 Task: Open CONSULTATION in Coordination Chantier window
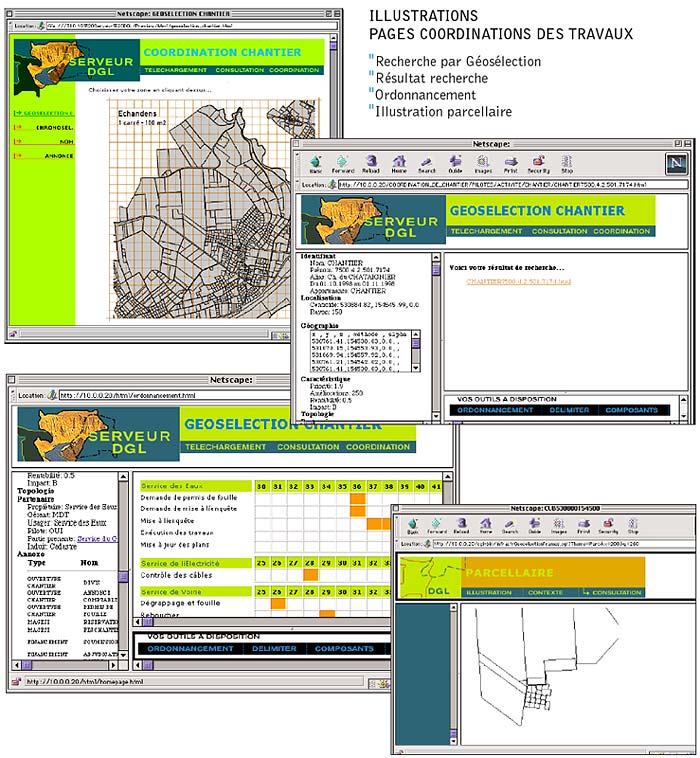click(240, 70)
